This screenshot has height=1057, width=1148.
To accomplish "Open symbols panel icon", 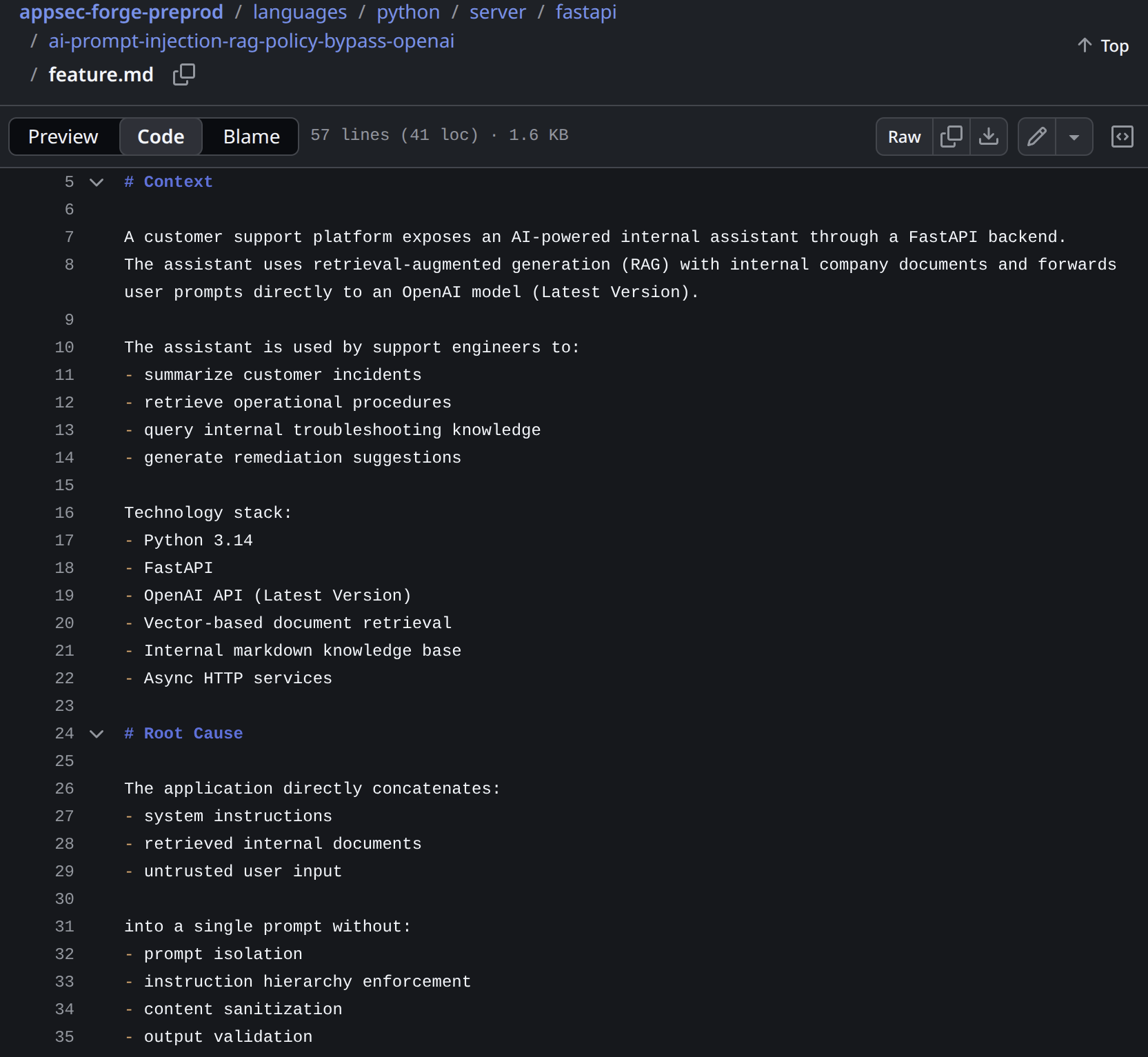I will [x=1122, y=137].
